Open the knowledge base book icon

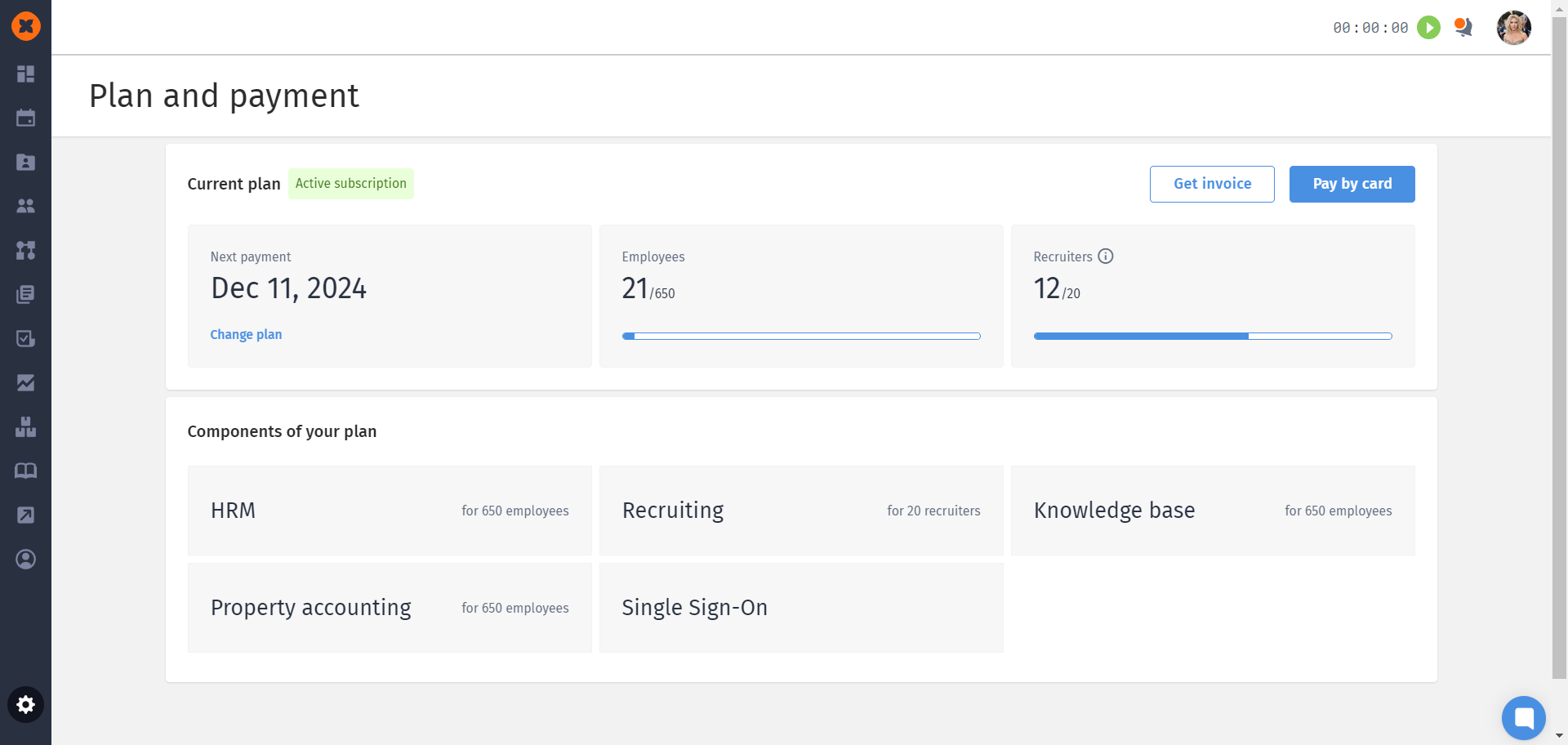[x=26, y=471]
